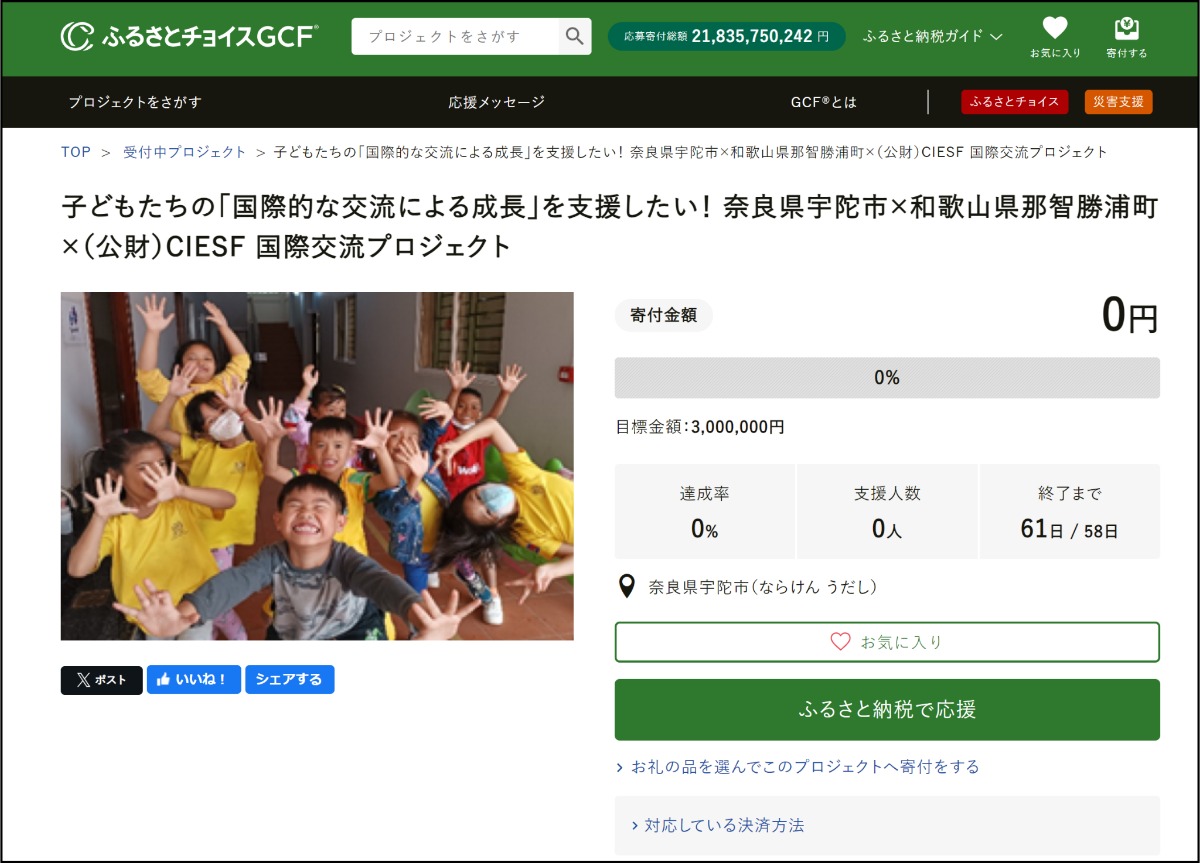Share project with X ポスト button

(101, 680)
